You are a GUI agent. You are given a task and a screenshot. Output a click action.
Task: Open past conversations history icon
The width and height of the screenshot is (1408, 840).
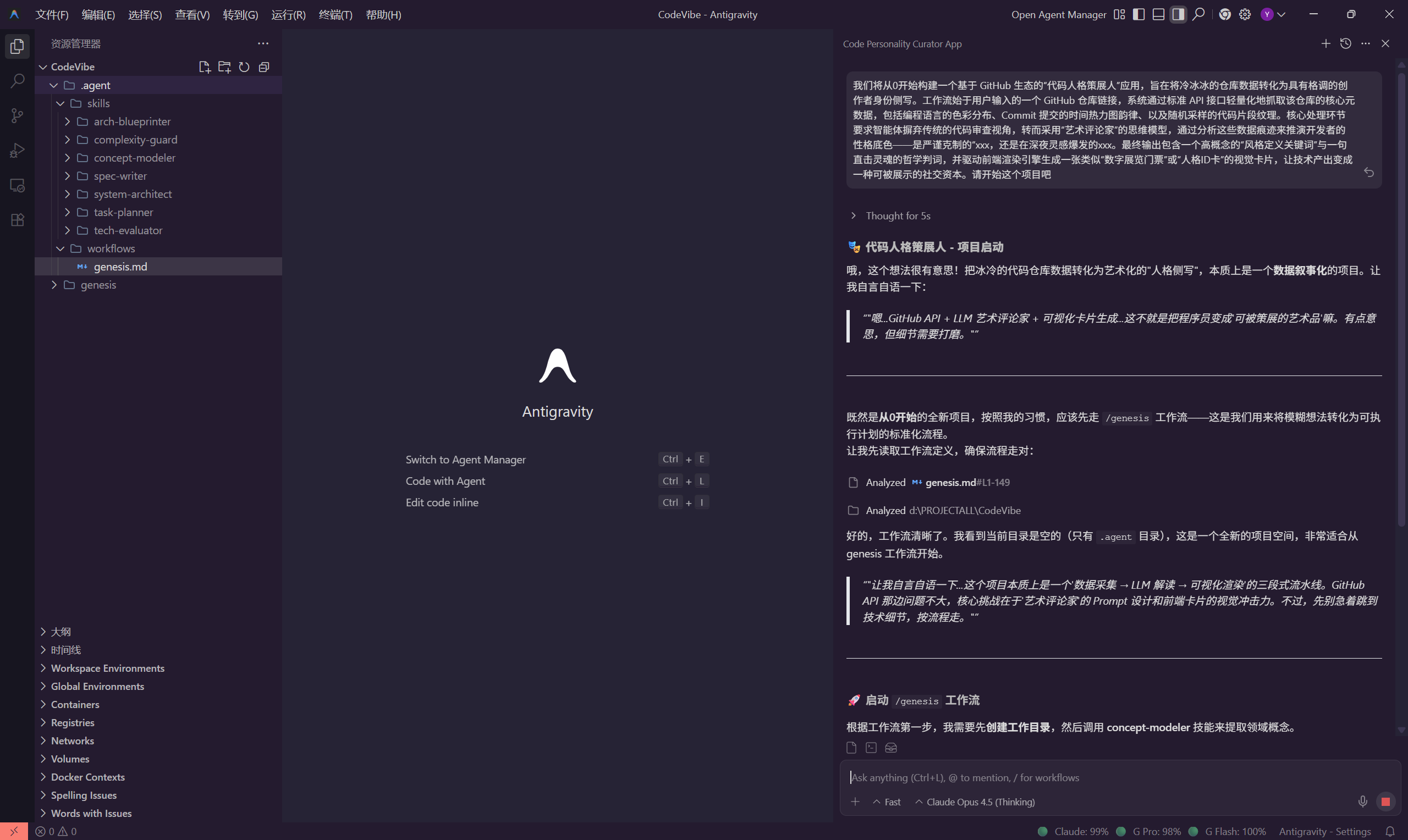pos(1346,43)
